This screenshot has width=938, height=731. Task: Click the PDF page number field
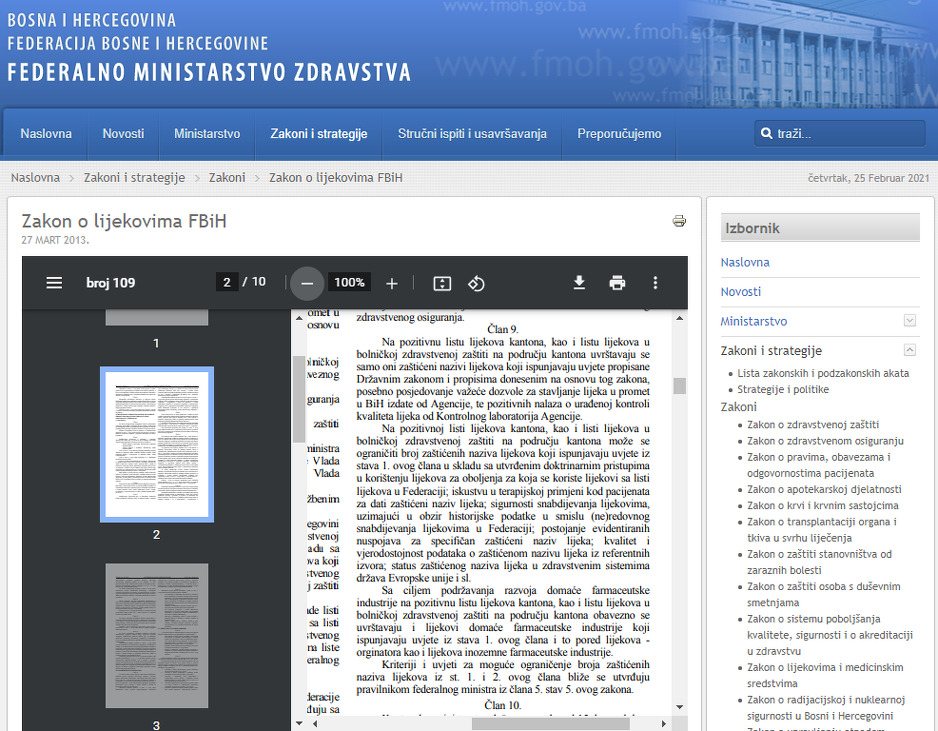point(228,283)
